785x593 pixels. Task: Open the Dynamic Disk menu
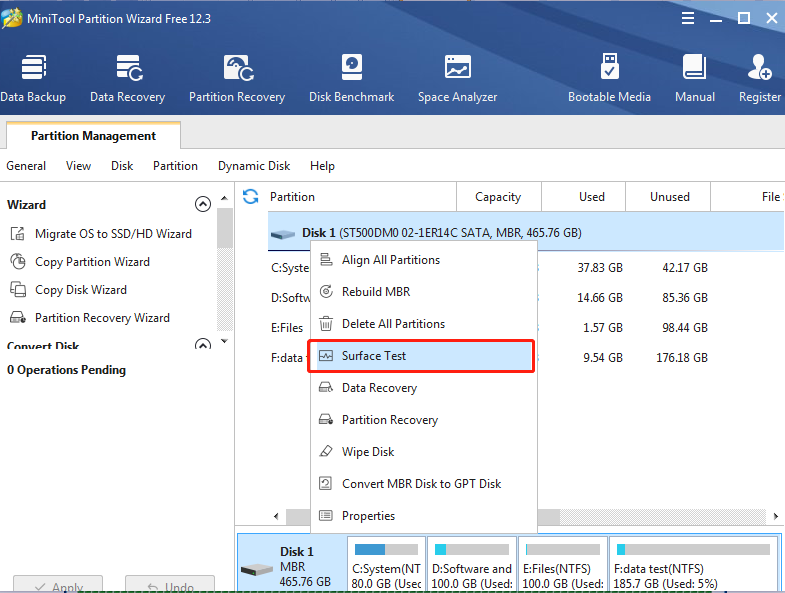254,166
